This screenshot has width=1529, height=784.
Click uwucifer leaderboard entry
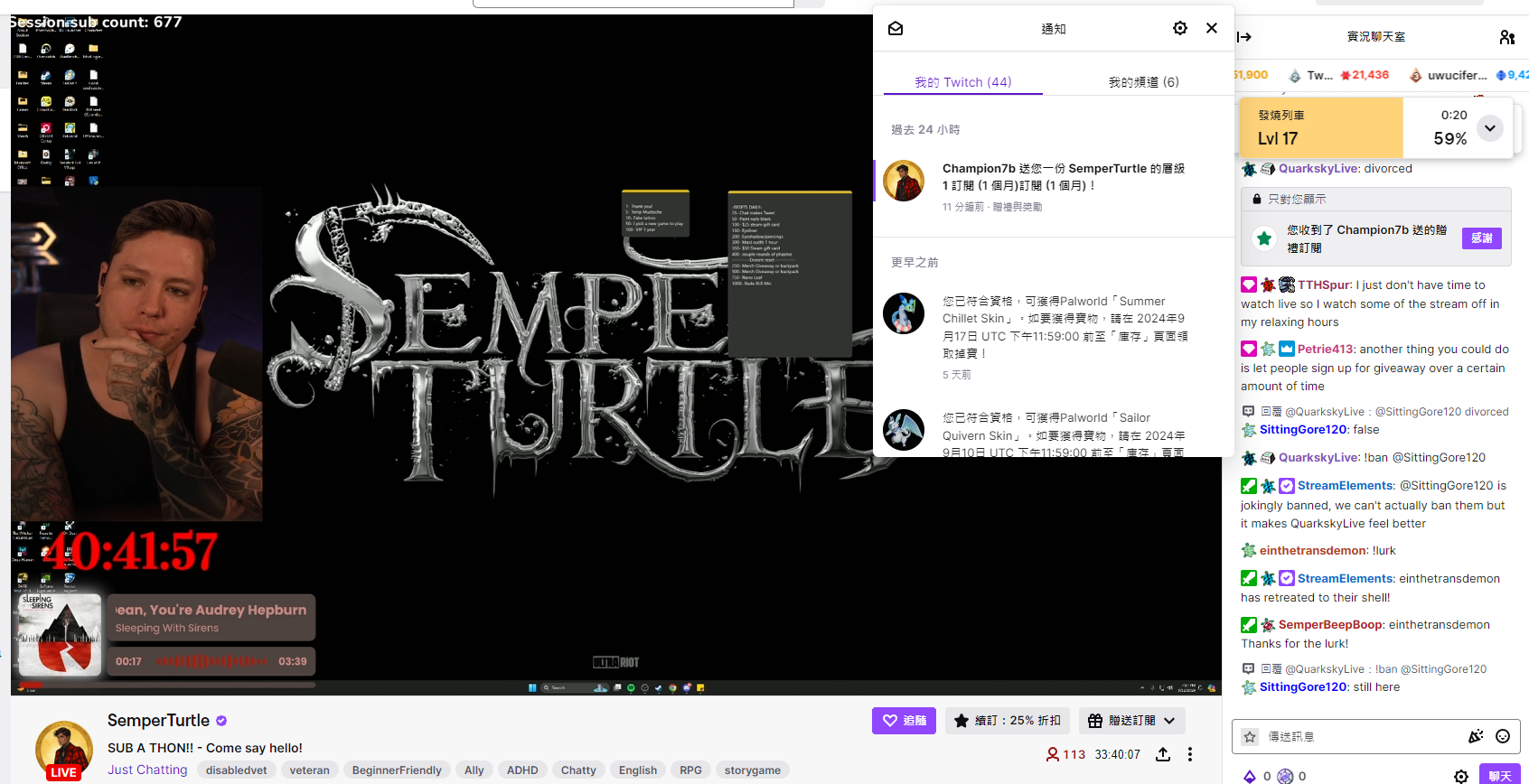[1449, 75]
